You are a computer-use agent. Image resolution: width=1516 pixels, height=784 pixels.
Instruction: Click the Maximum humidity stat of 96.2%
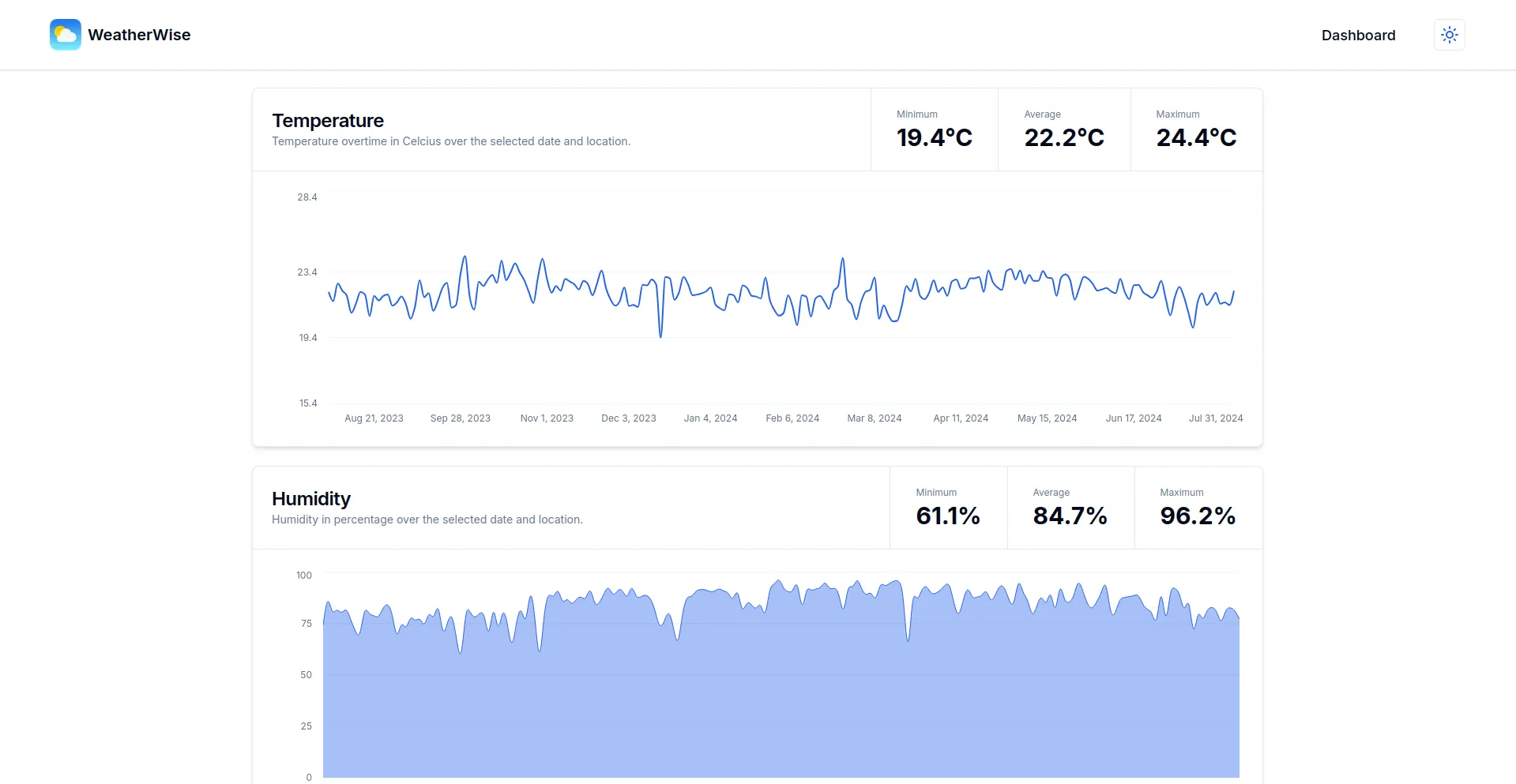pos(1197,516)
